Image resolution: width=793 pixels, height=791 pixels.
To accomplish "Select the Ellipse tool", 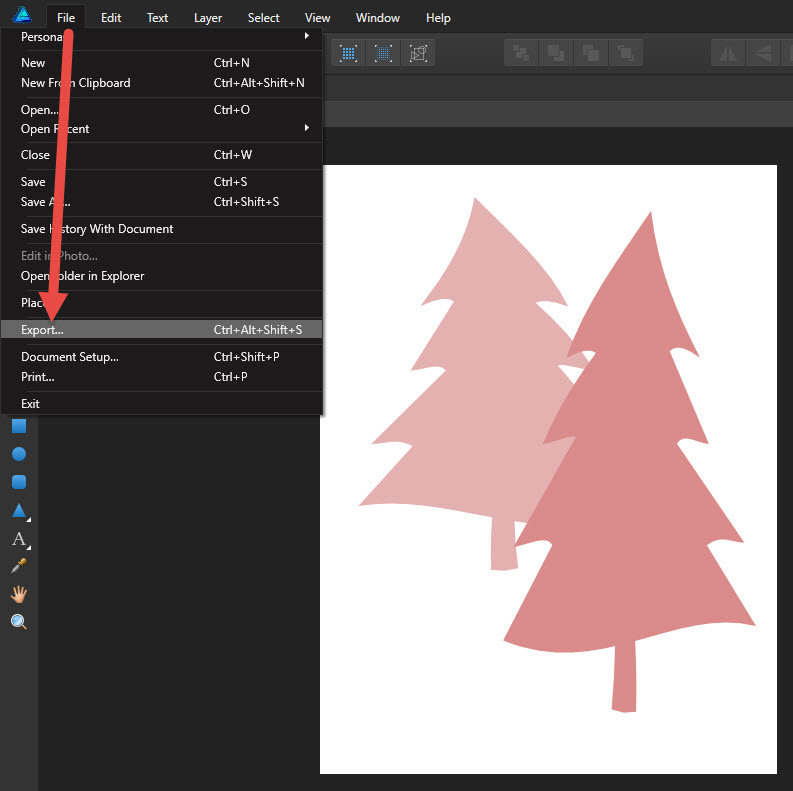I will 18,454.
